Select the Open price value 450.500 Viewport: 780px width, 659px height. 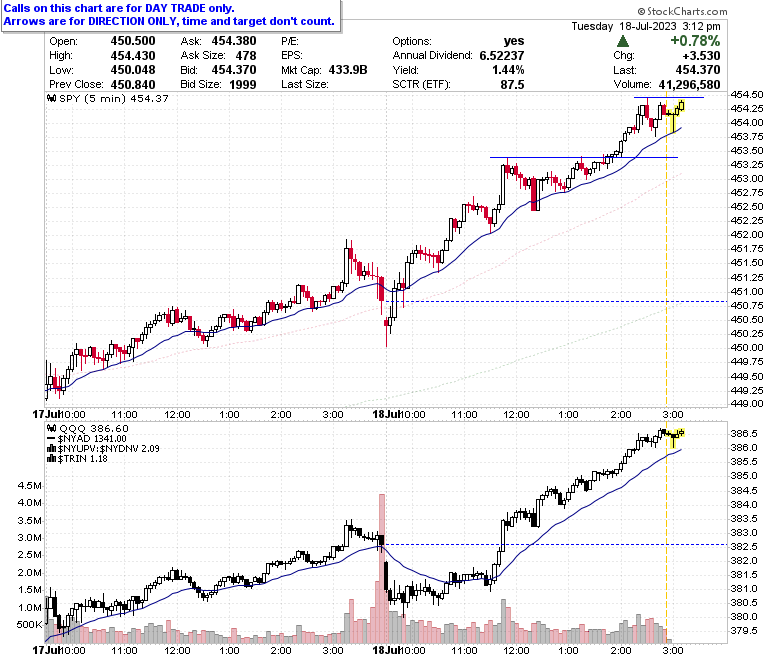click(133, 41)
